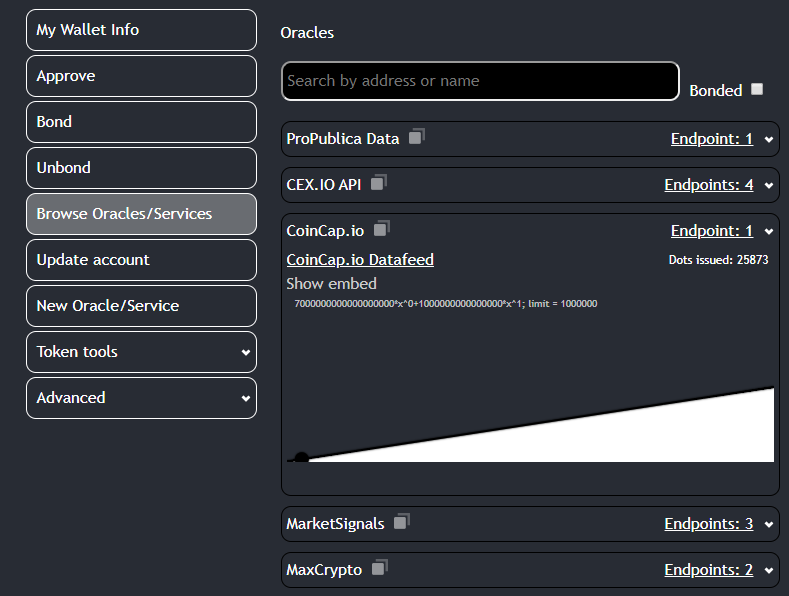Enable the Bonded filter checkbox

pyautogui.click(x=757, y=89)
